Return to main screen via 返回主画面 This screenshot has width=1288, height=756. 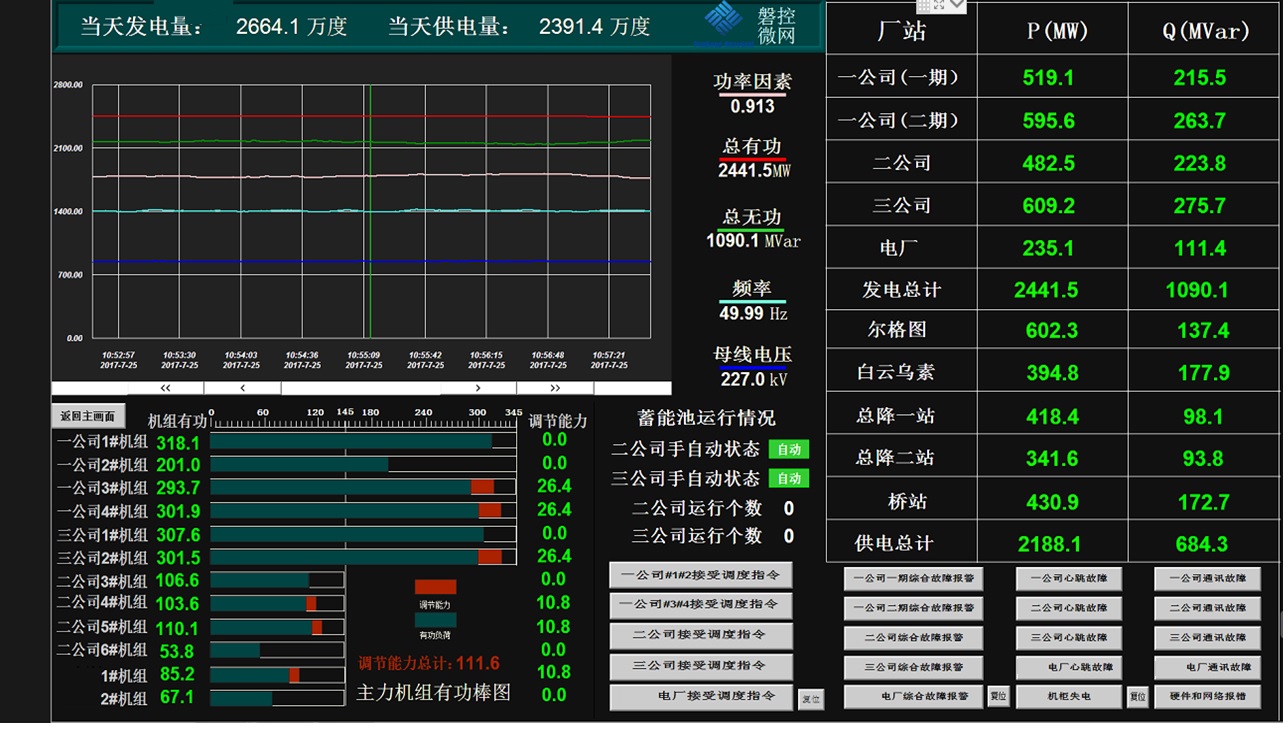(x=89, y=417)
